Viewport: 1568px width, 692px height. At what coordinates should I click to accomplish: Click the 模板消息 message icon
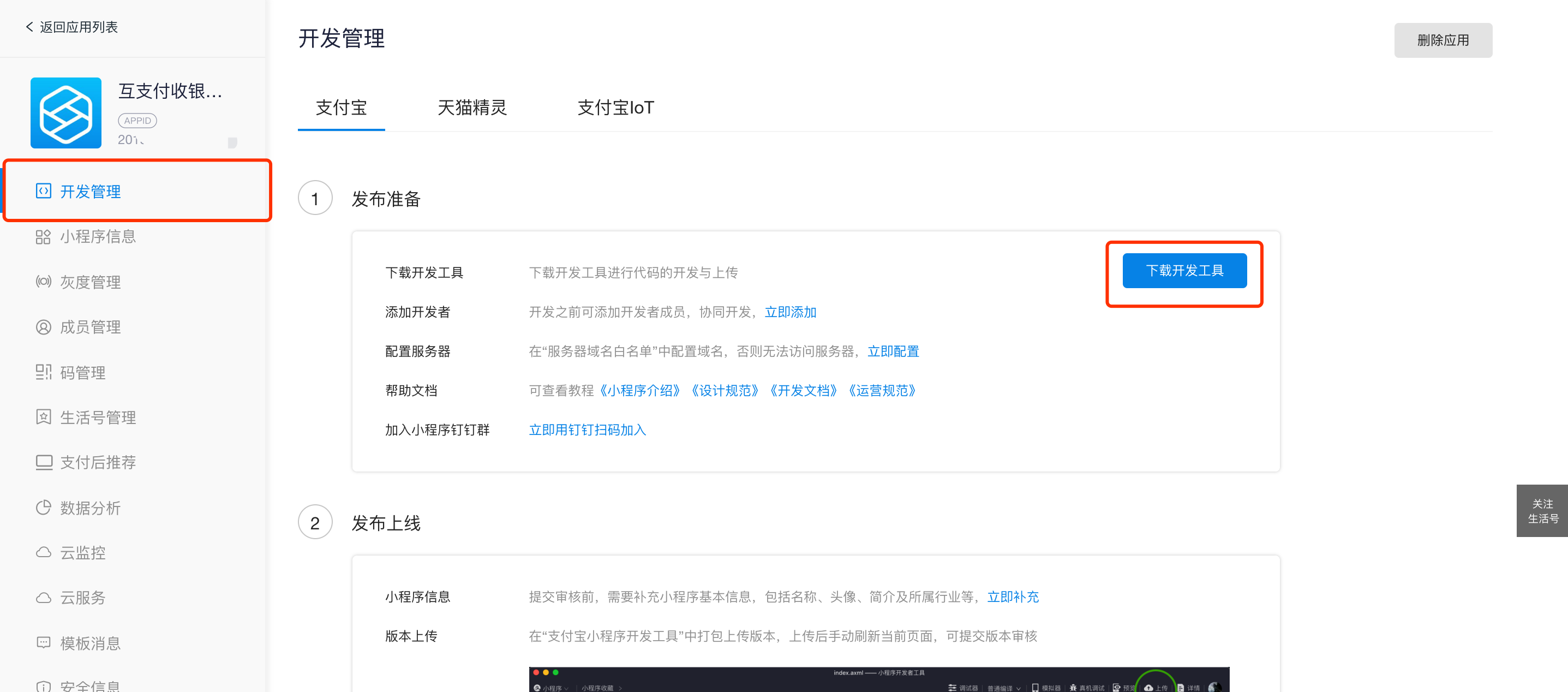[x=43, y=643]
